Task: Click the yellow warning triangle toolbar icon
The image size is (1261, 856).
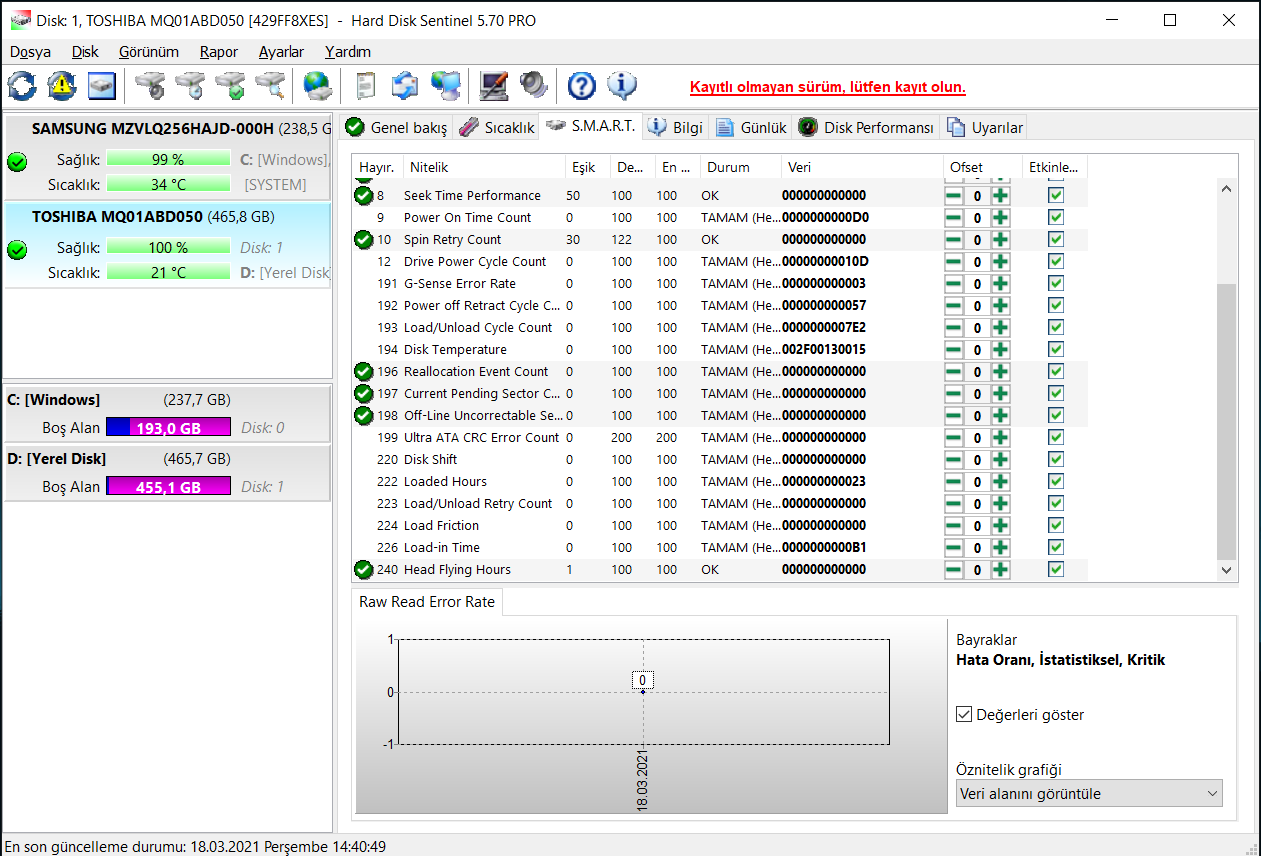Action: point(62,86)
